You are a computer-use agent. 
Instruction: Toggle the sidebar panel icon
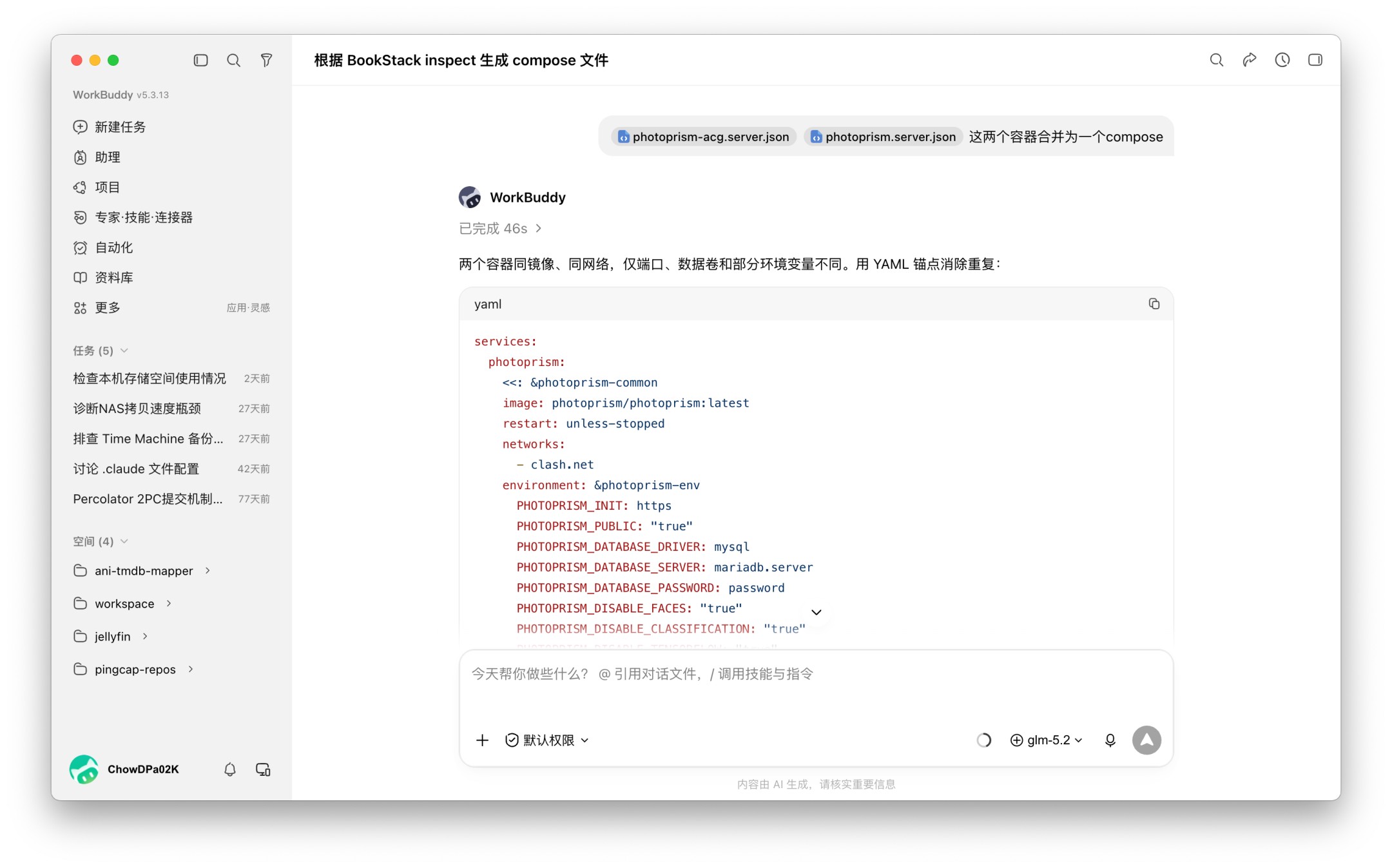200,60
